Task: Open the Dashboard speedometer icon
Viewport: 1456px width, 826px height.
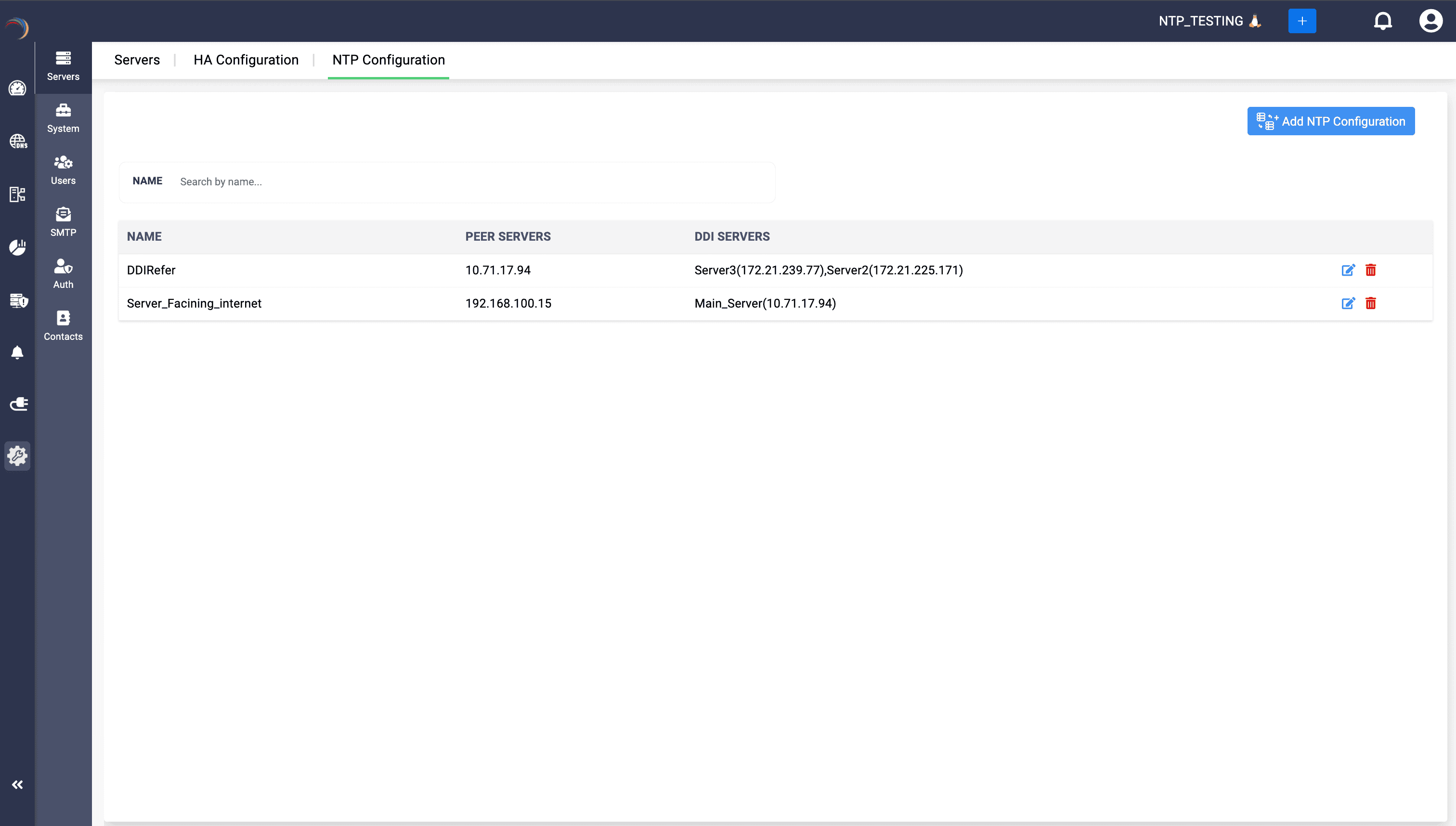Action: pyautogui.click(x=17, y=89)
